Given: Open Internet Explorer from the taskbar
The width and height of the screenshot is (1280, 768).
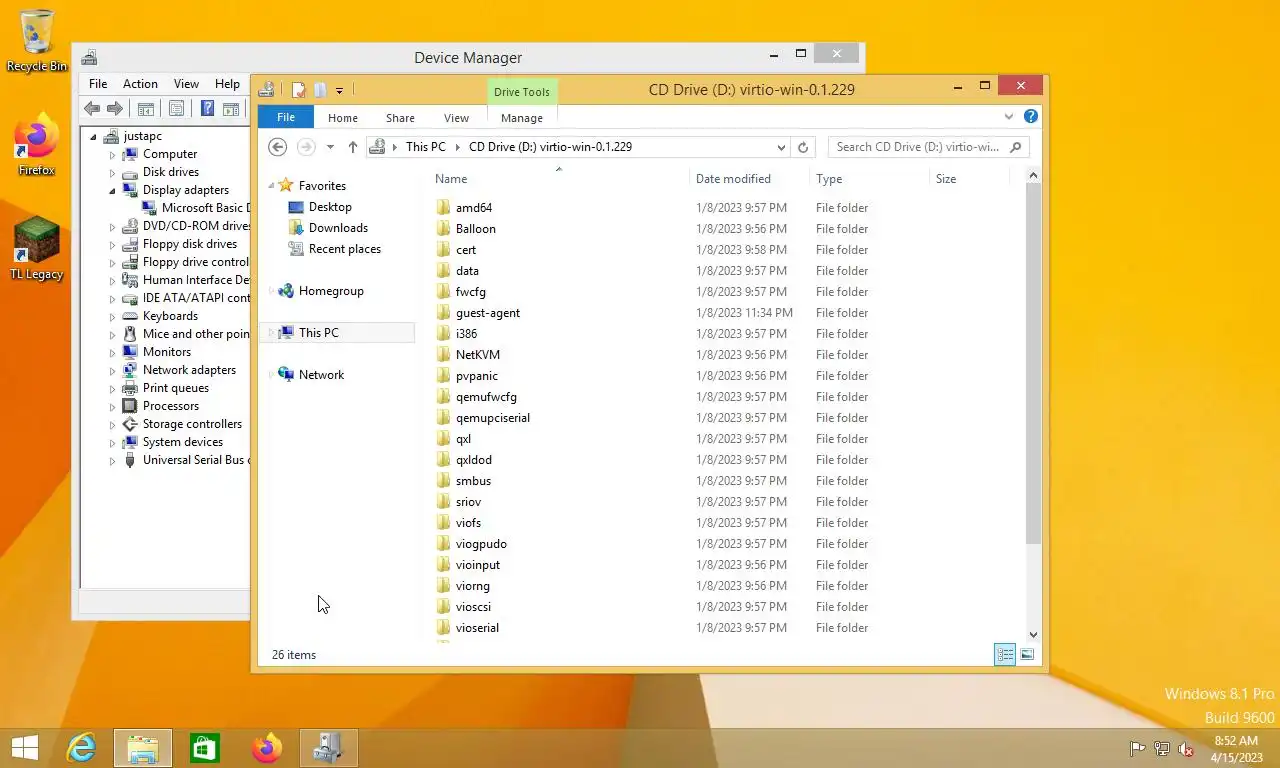Looking at the screenshot, I should click(x=81, y=748).
